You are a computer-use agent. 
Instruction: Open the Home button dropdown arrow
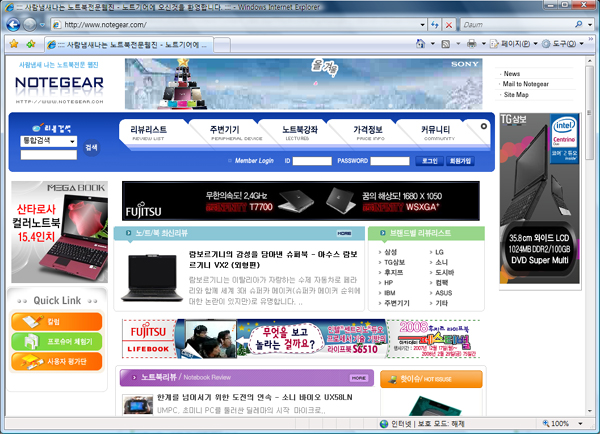point(433,44)
